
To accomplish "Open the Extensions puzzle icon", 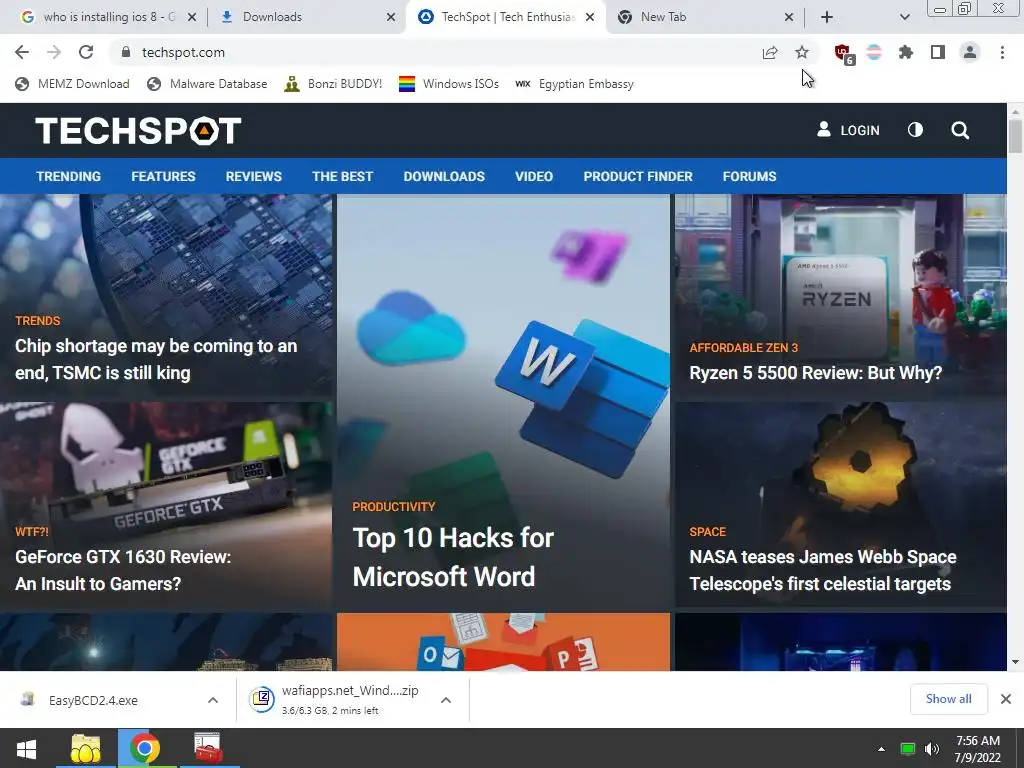I will click(x=906, y=52).
